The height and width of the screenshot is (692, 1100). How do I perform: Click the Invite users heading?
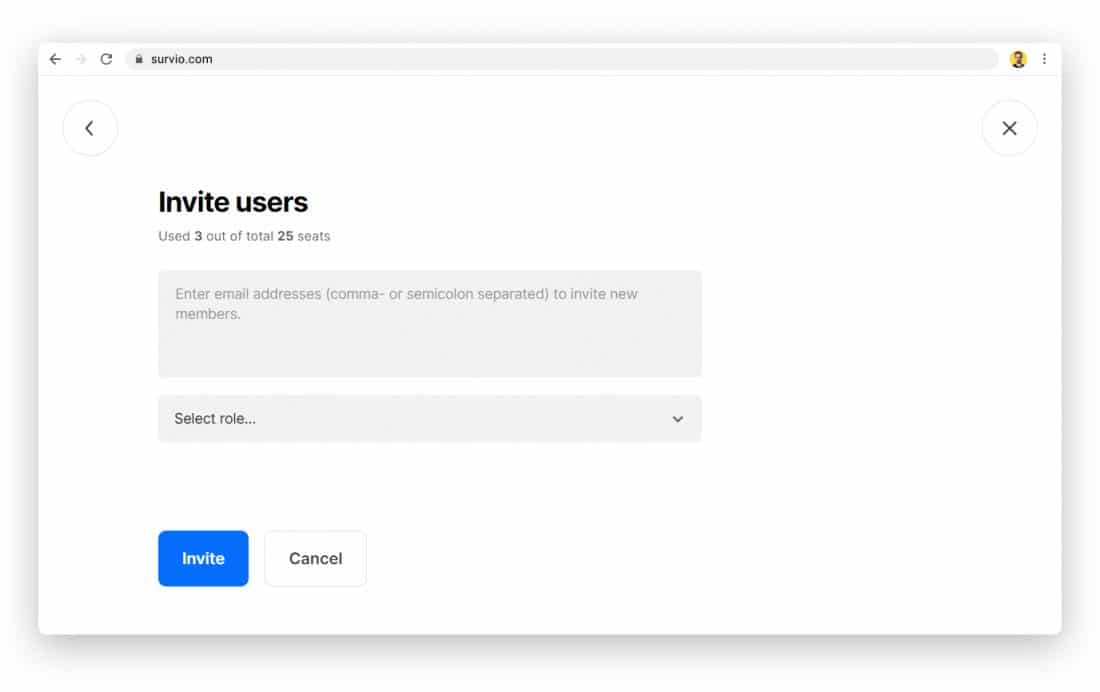tap(232, 202)
